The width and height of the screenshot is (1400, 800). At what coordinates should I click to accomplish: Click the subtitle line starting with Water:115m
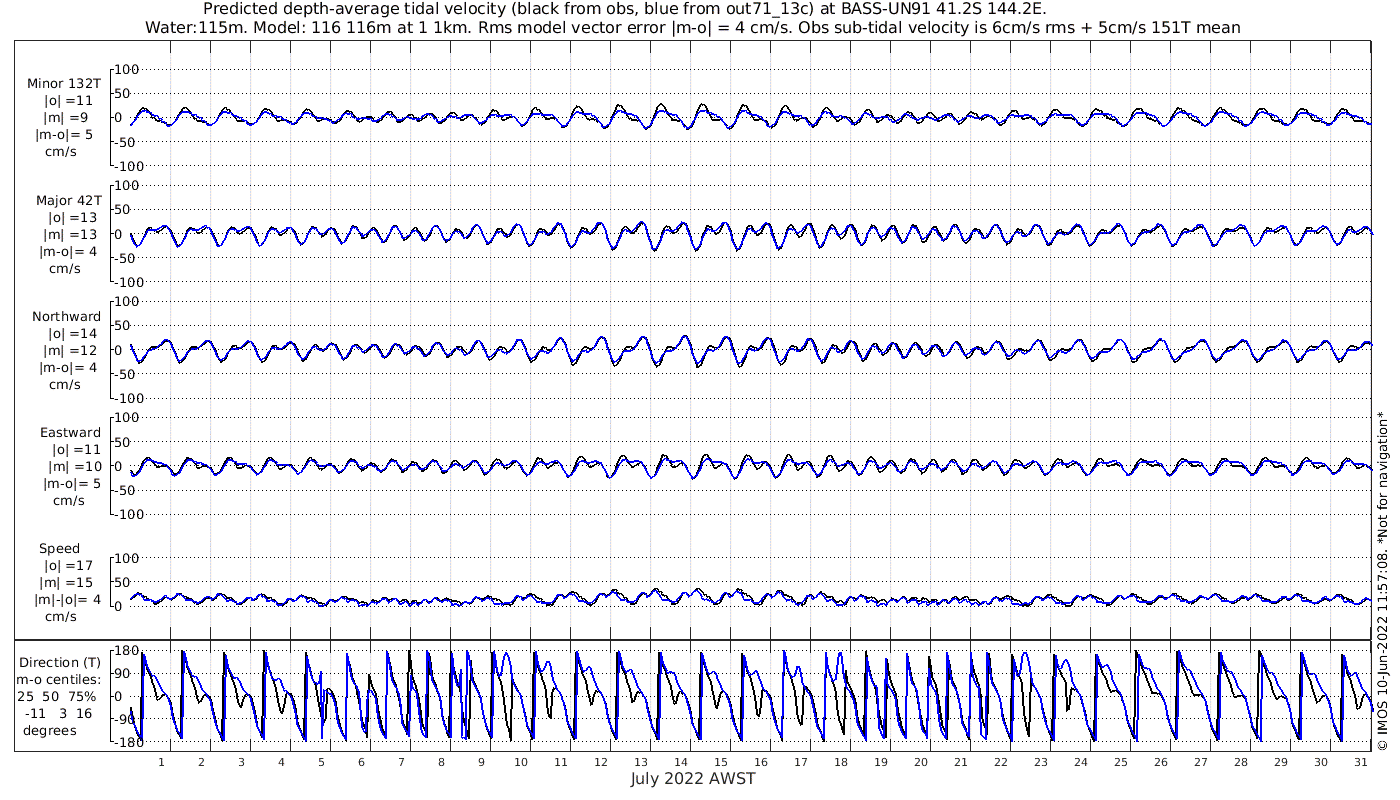click(x=694, y=28)
